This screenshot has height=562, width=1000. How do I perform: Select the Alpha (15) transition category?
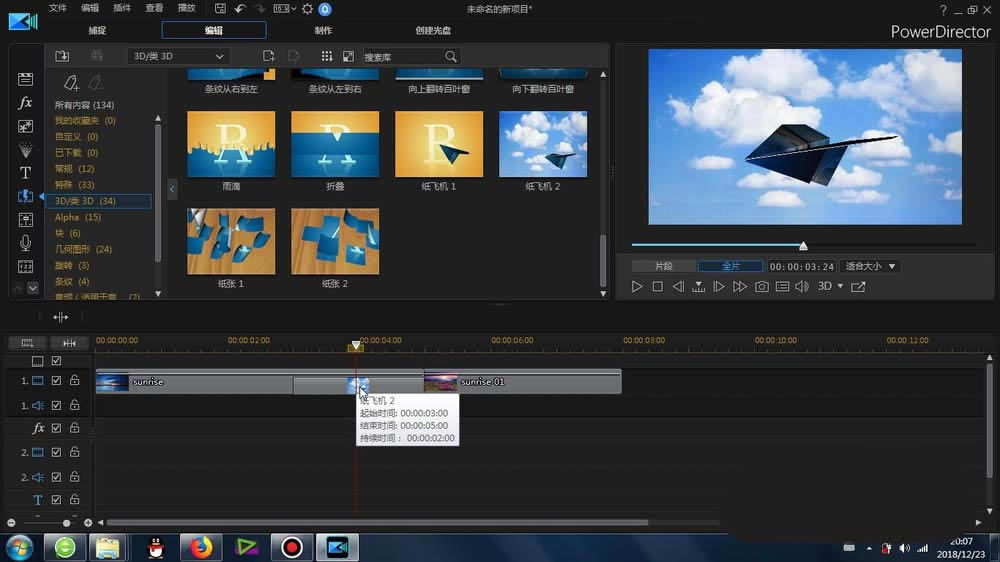pos(78,217)
